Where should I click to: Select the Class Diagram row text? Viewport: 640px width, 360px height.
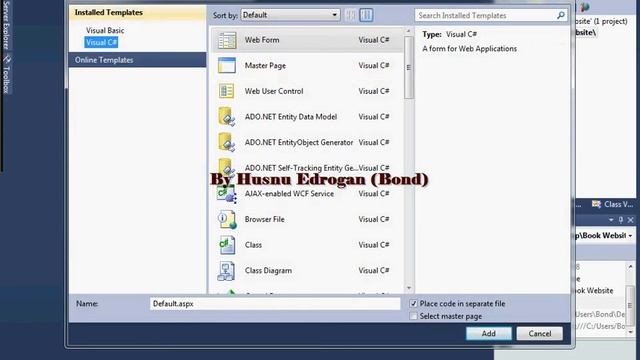[x=268, y=271]
